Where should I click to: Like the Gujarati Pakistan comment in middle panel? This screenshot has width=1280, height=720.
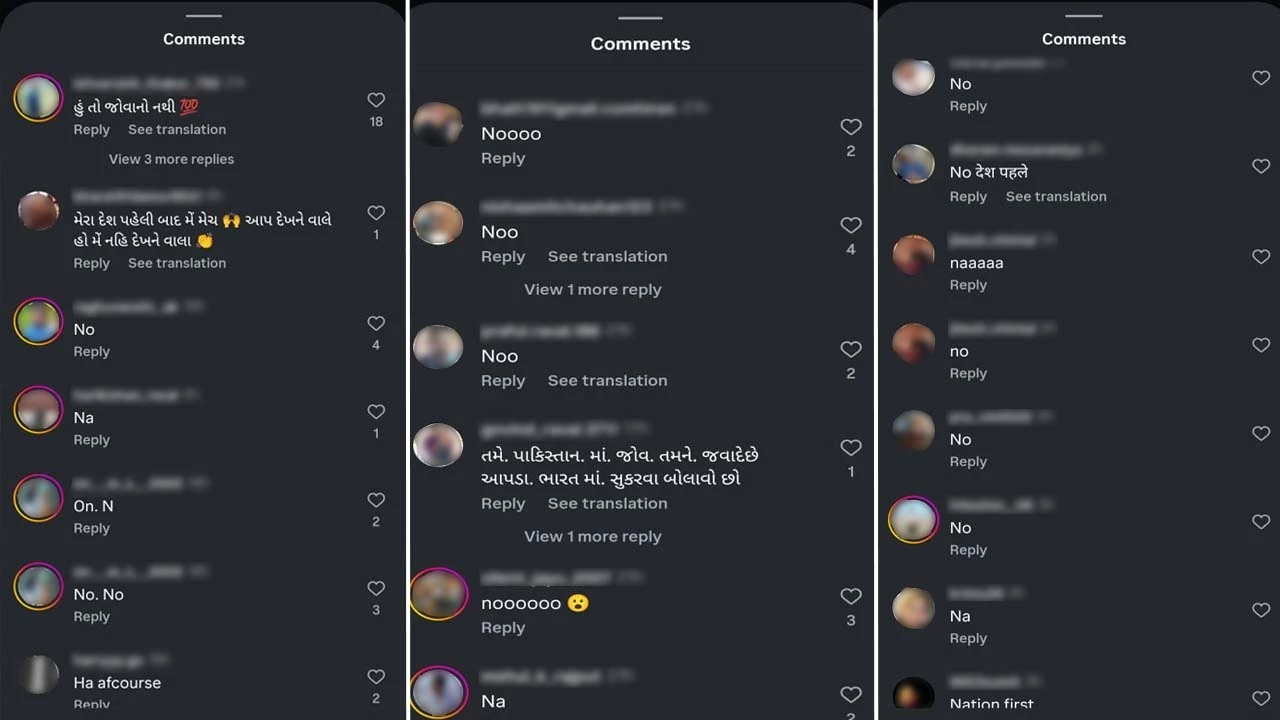click(x=851, y=448)
